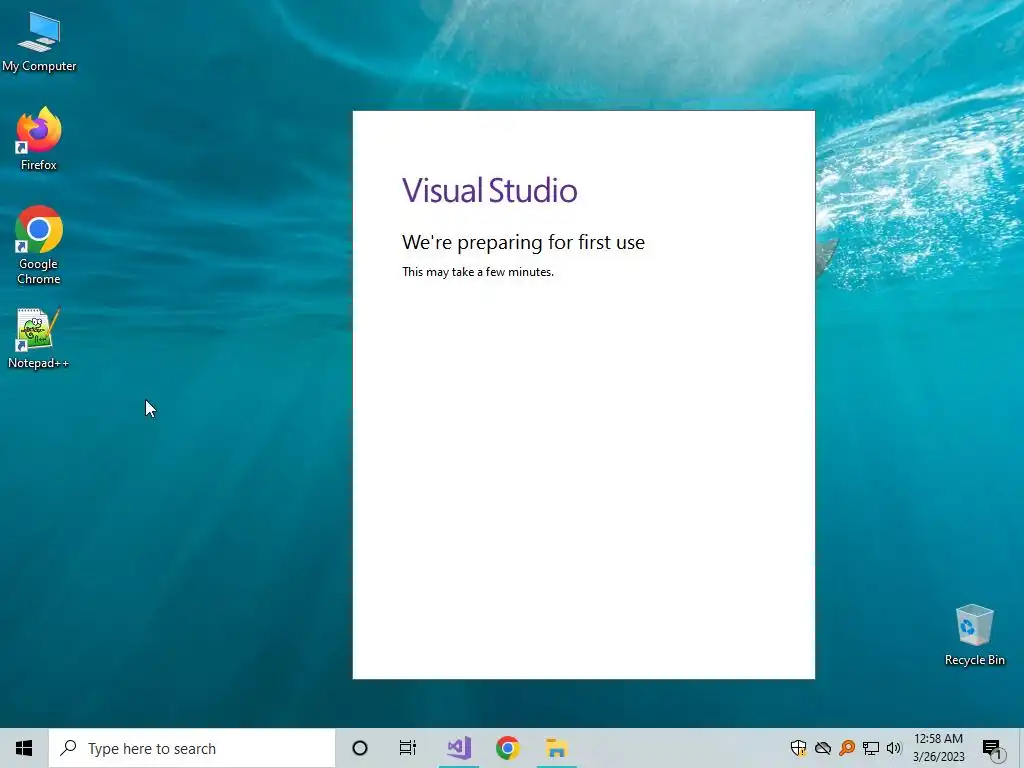The width and height of the screenshot is (1024, 768).
Task: Open Windows Security shield tray icon
Action: point(798,748)
